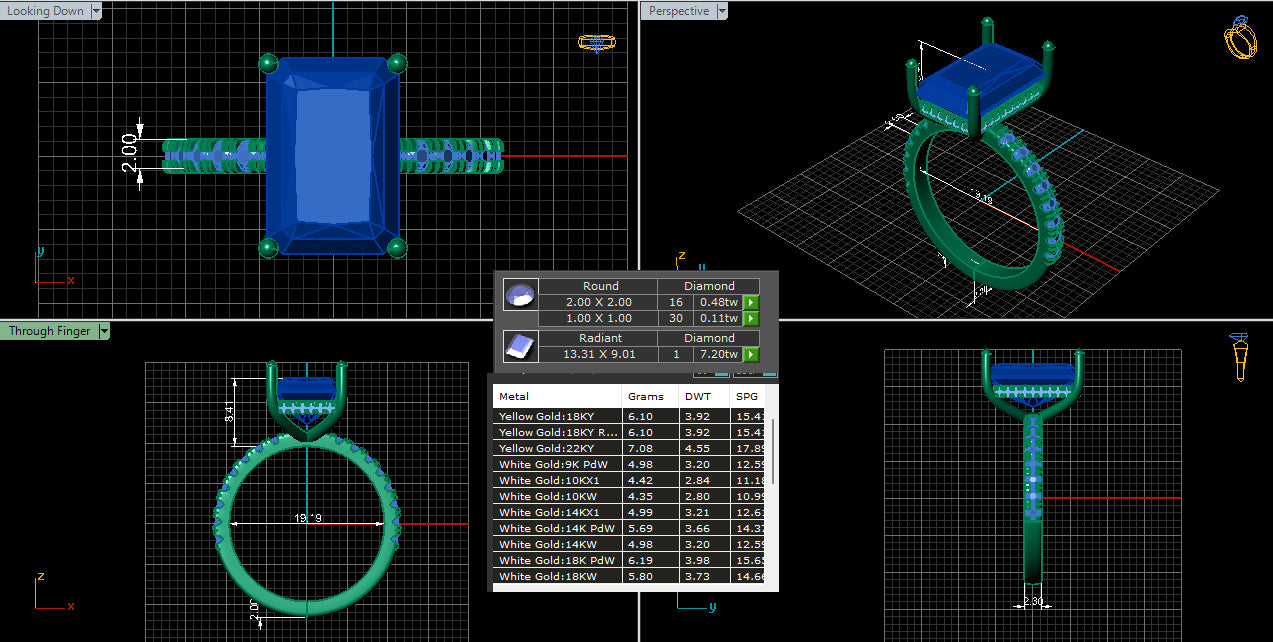Open the Through Finger viewport dropdown arrow

coord(103,331)
